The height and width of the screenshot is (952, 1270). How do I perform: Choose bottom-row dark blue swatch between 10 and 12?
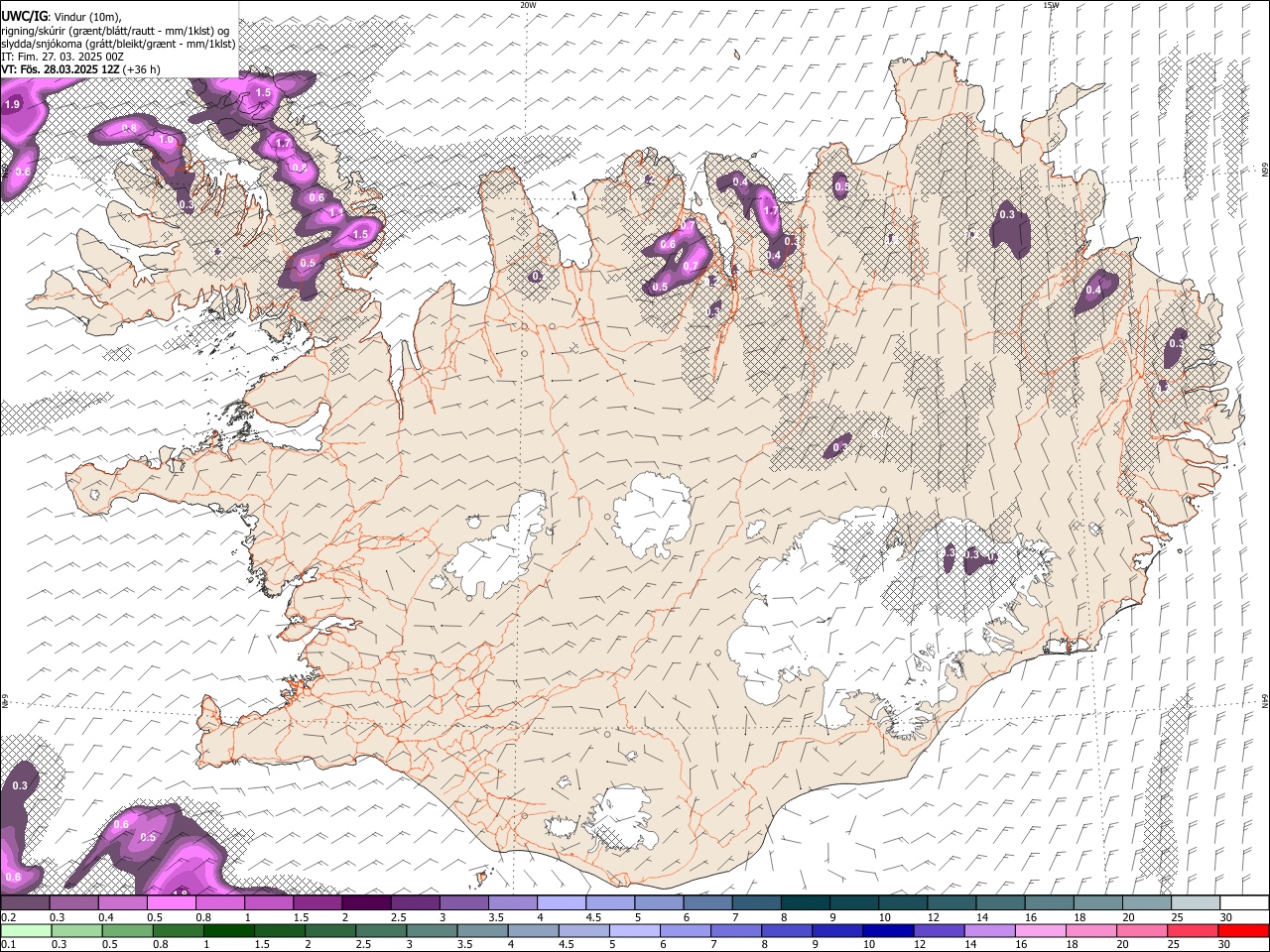pyautogui.click(x=888, y=930)
